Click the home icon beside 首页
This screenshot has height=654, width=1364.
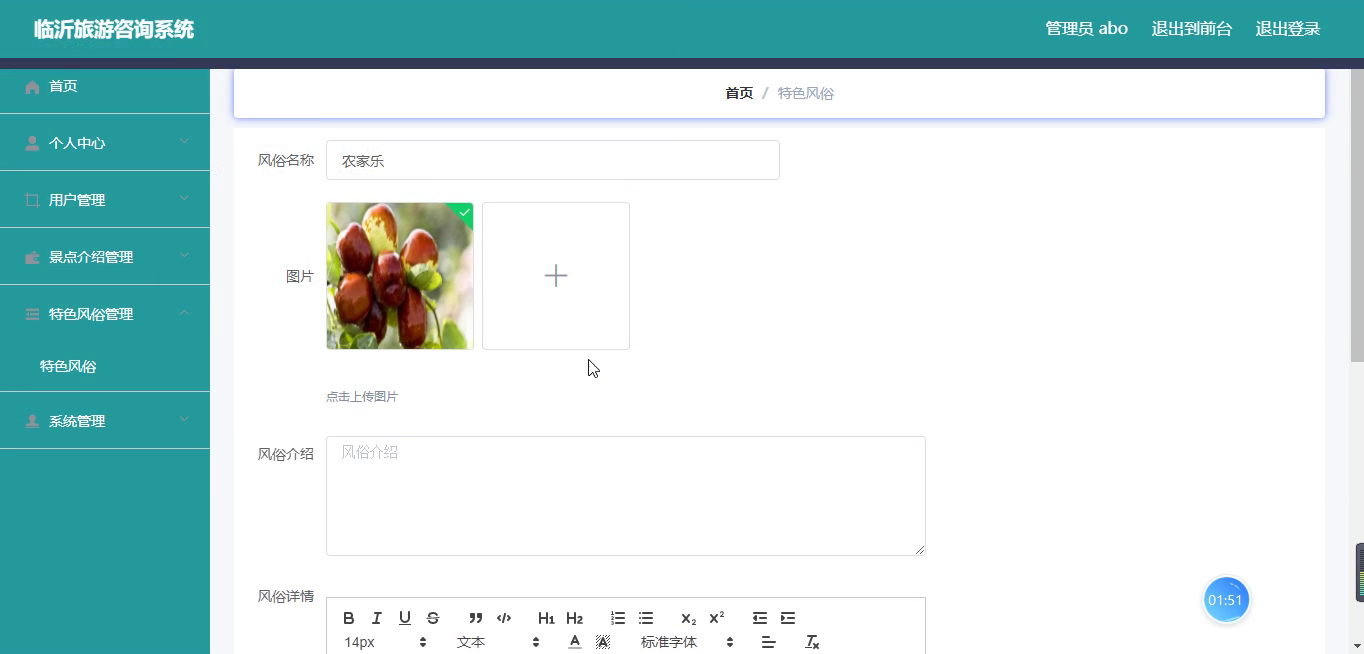[32, 87]
